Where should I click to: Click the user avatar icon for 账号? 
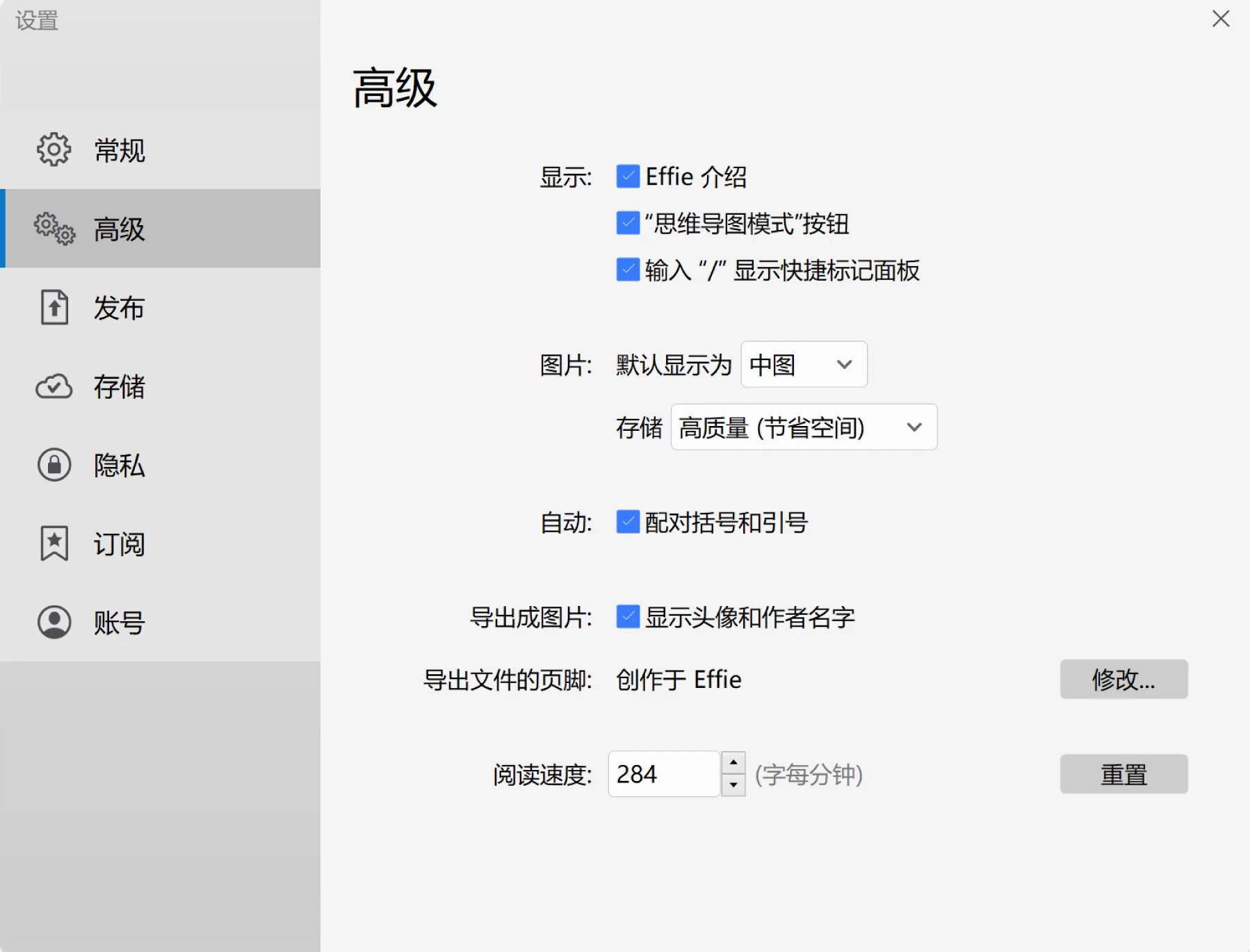coord(54,622)
